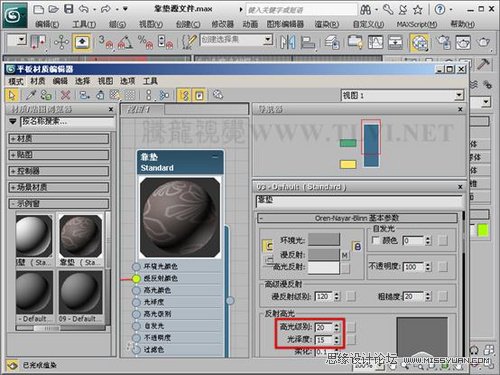
Task: Toggle the Material/Map Browser panel button
Action: (x=184, y=95)
